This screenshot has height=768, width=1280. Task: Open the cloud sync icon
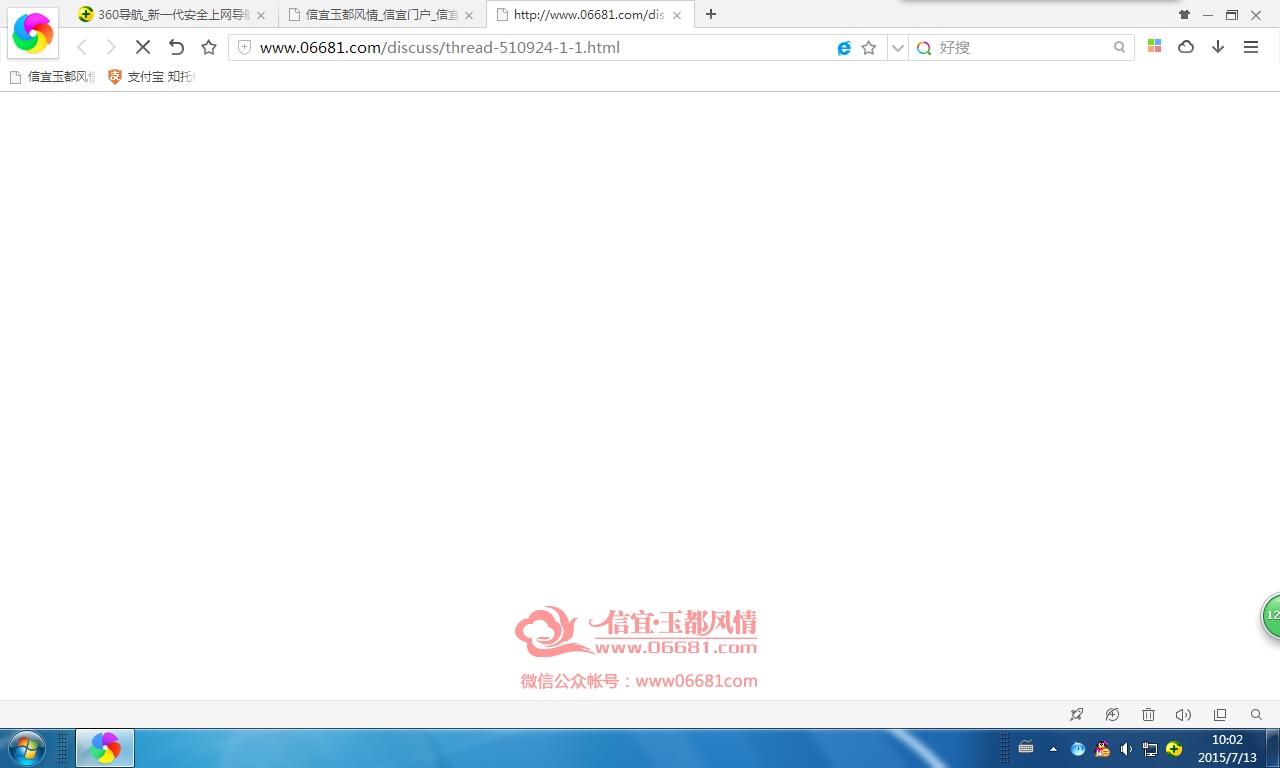[x=1186, y=47]
